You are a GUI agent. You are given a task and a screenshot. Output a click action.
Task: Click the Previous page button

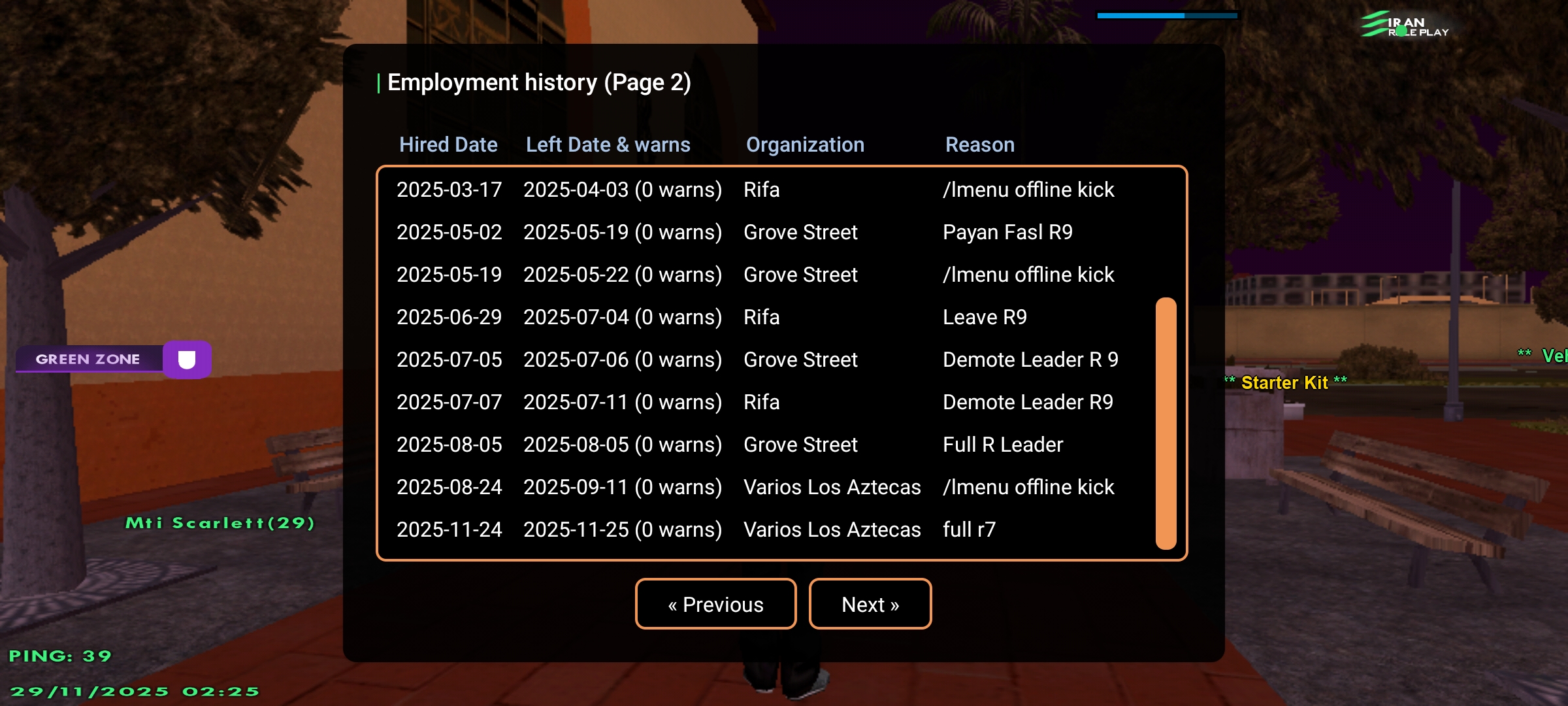pyautogui.click(x=715, y=604)
